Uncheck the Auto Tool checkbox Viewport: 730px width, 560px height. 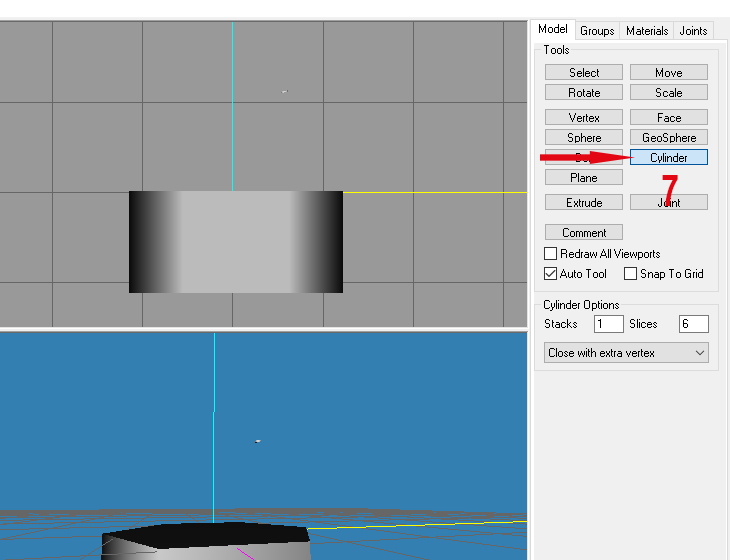(550, 274)
